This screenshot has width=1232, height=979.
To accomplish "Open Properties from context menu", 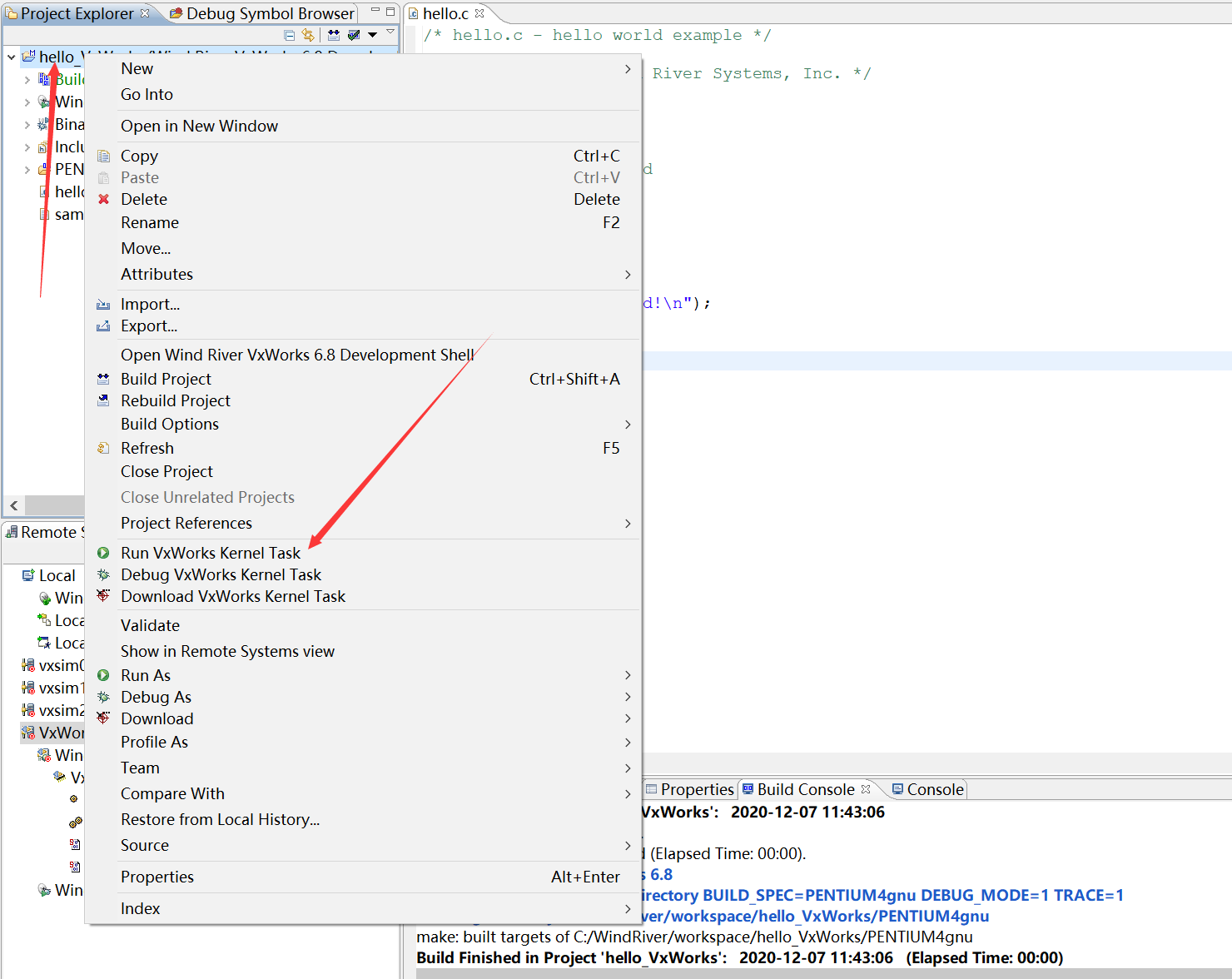I will (363, 877).
